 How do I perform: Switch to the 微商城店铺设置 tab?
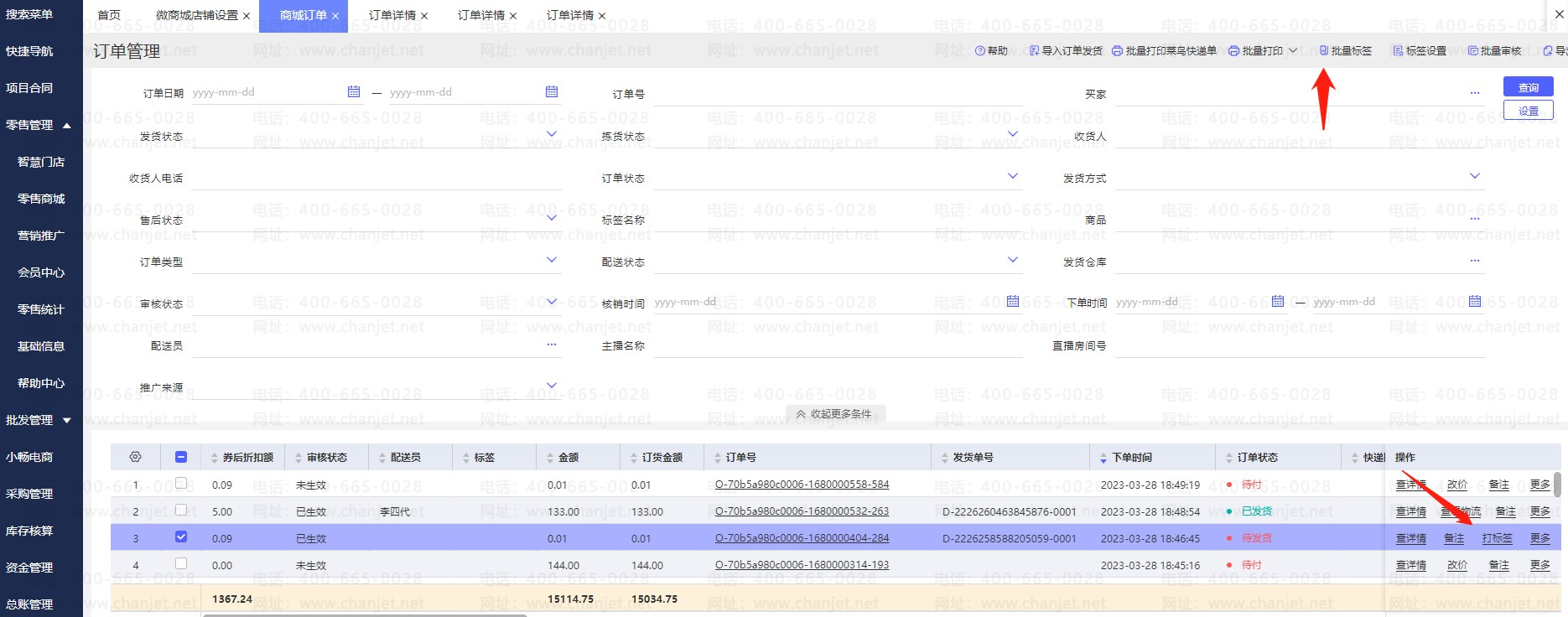tap(197, 15)
